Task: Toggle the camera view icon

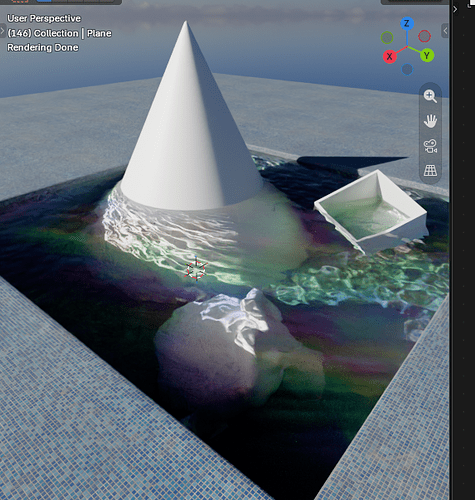Action: tap(430, 146)
